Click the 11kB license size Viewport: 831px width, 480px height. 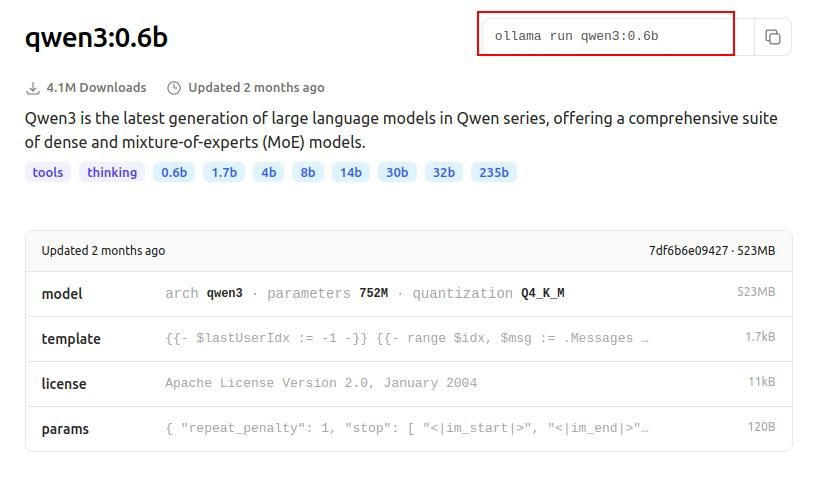tap(762, 382)
